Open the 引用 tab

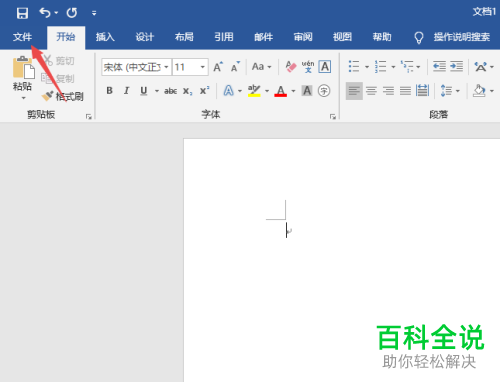tap(224, 37)
